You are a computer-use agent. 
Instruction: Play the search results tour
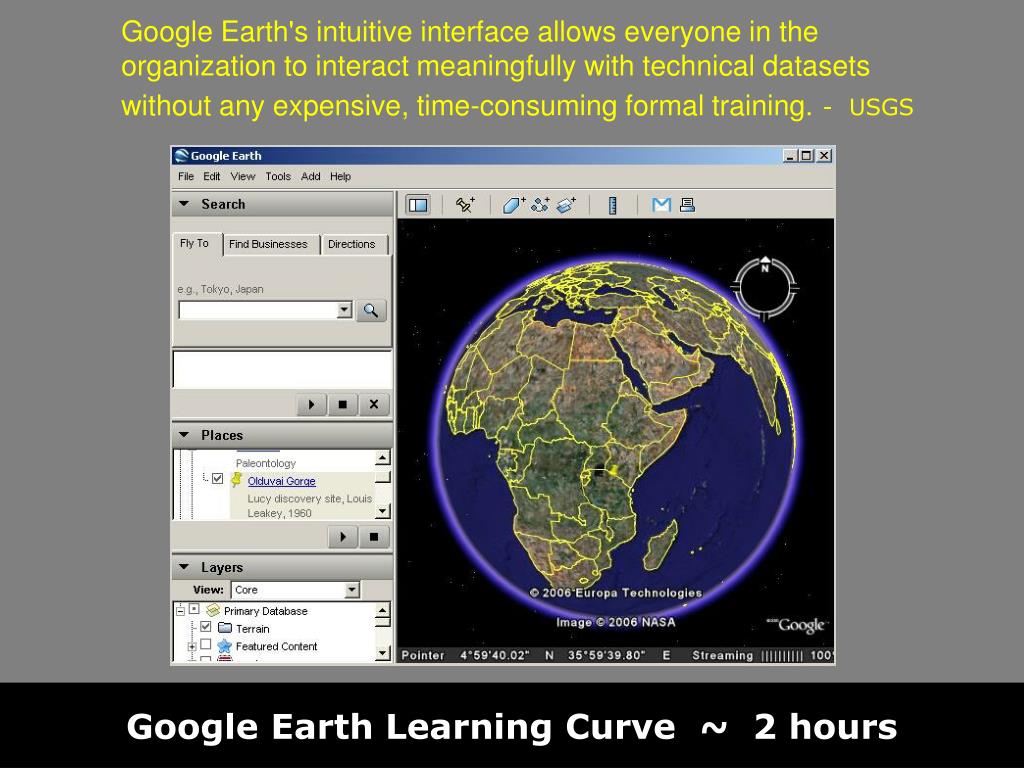(312, 404)
